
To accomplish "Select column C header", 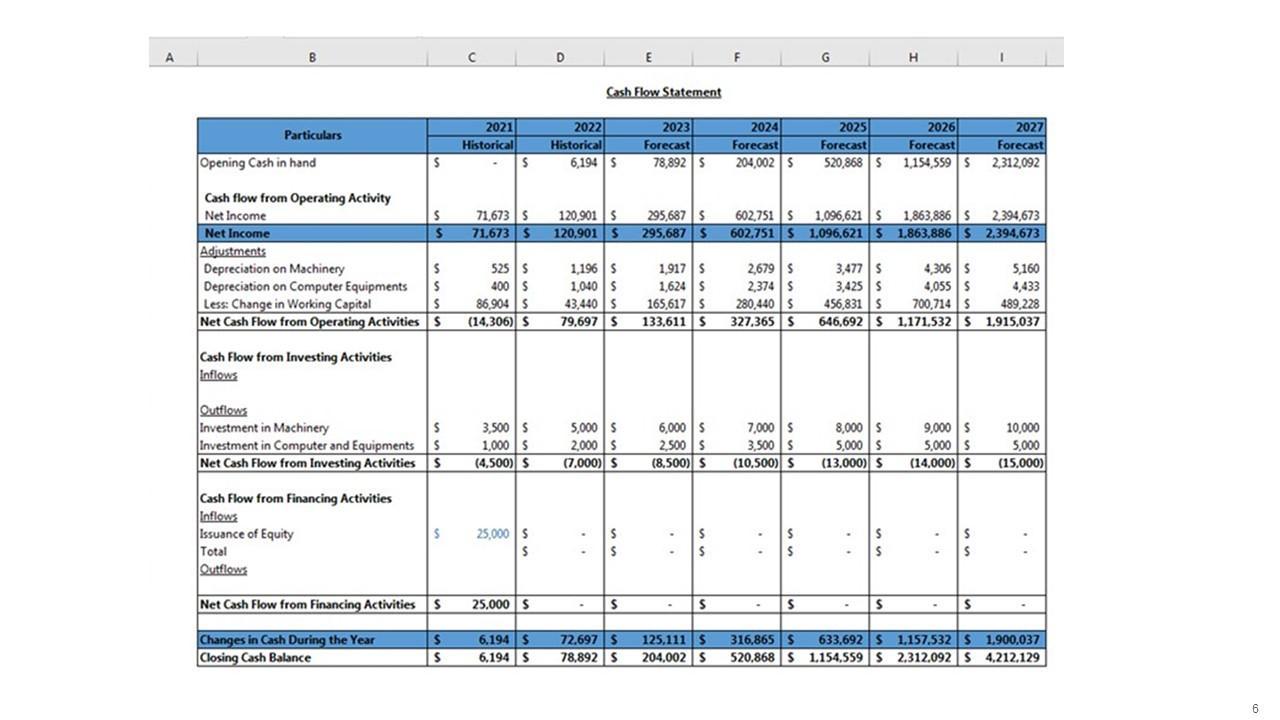I will coord(472,58).
